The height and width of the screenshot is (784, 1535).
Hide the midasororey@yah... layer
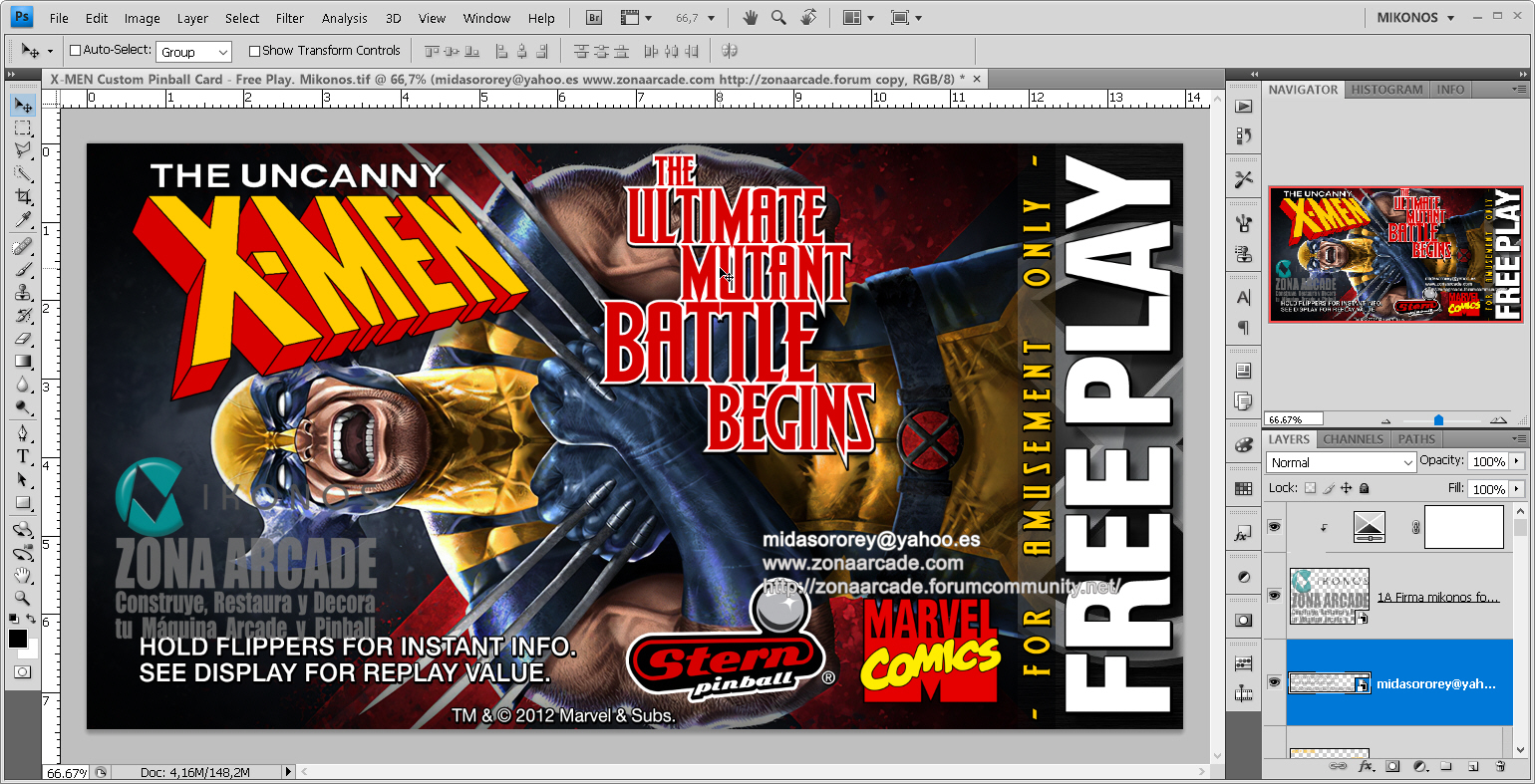(1274, 682)
